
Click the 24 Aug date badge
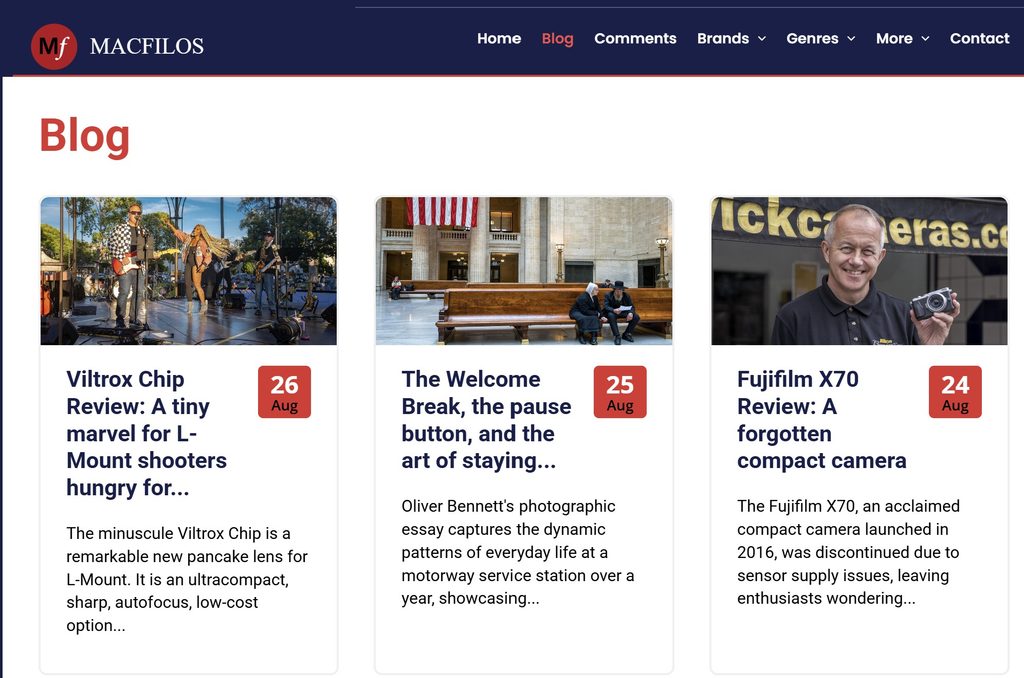click(x=955, y=392)
